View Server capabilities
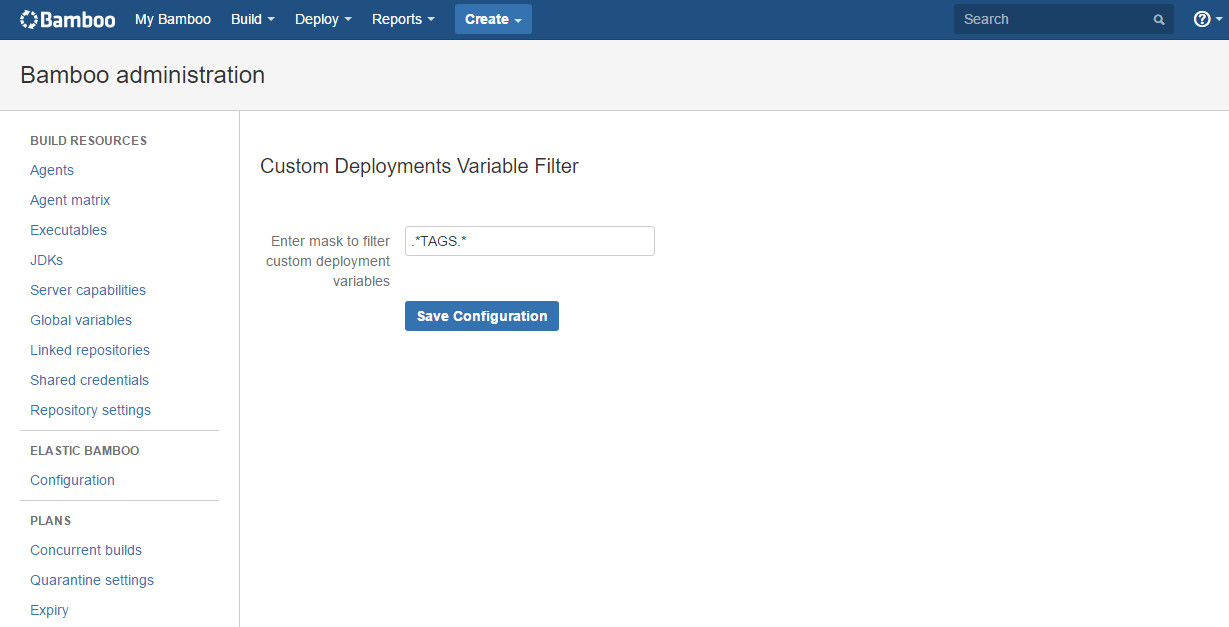The width and height of the screenshot is (1229, 627). [x=87, y=290]
